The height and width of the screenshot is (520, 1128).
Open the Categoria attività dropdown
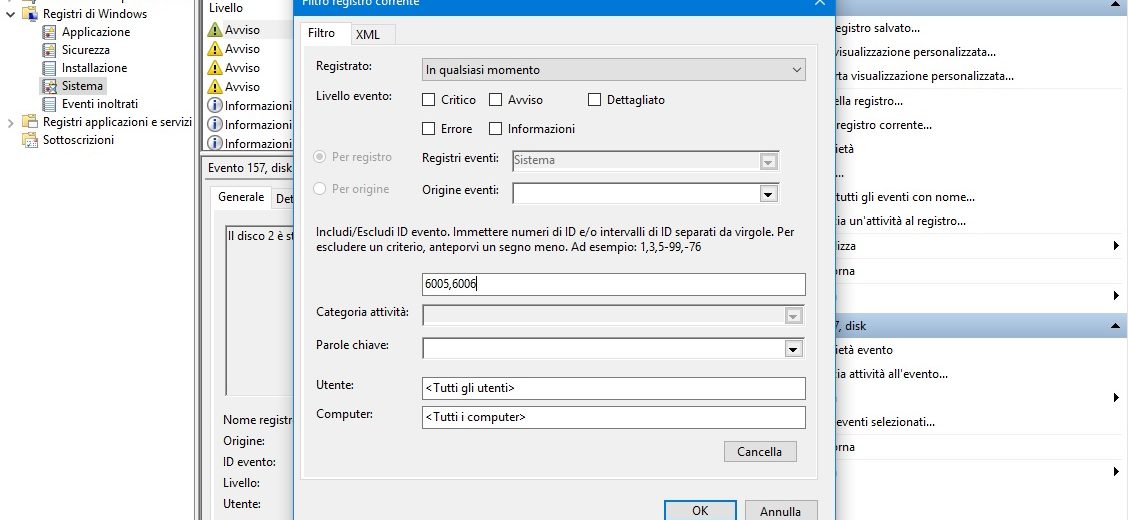[793, 316]
